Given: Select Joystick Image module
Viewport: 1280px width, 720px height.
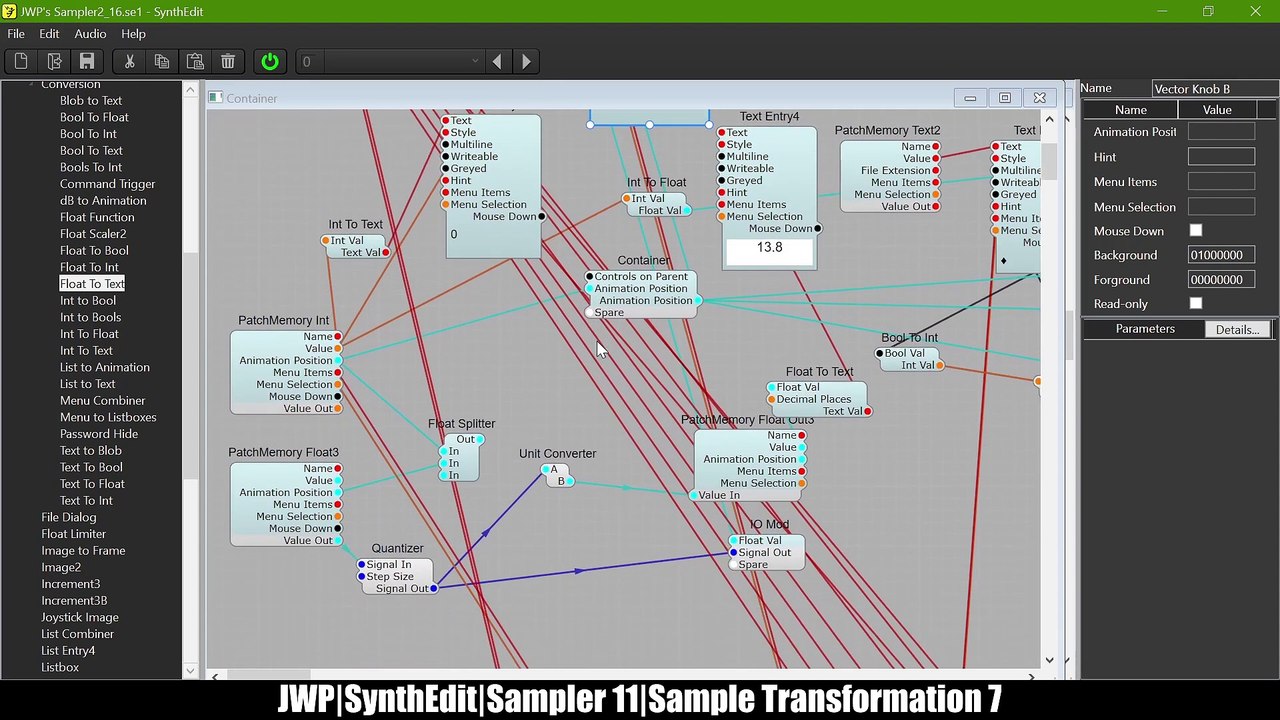Looking at the screenshot, I should [80, 618].
